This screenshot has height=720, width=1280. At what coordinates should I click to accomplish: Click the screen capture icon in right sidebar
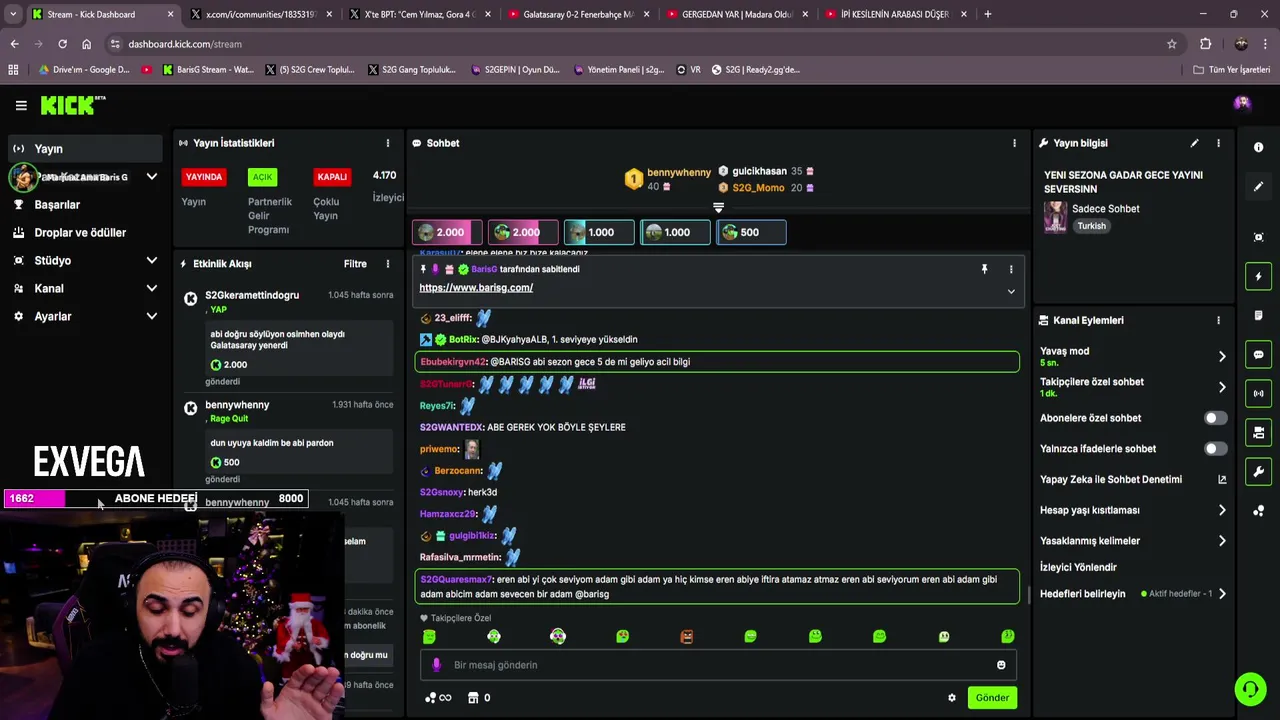coord(1258,237)
